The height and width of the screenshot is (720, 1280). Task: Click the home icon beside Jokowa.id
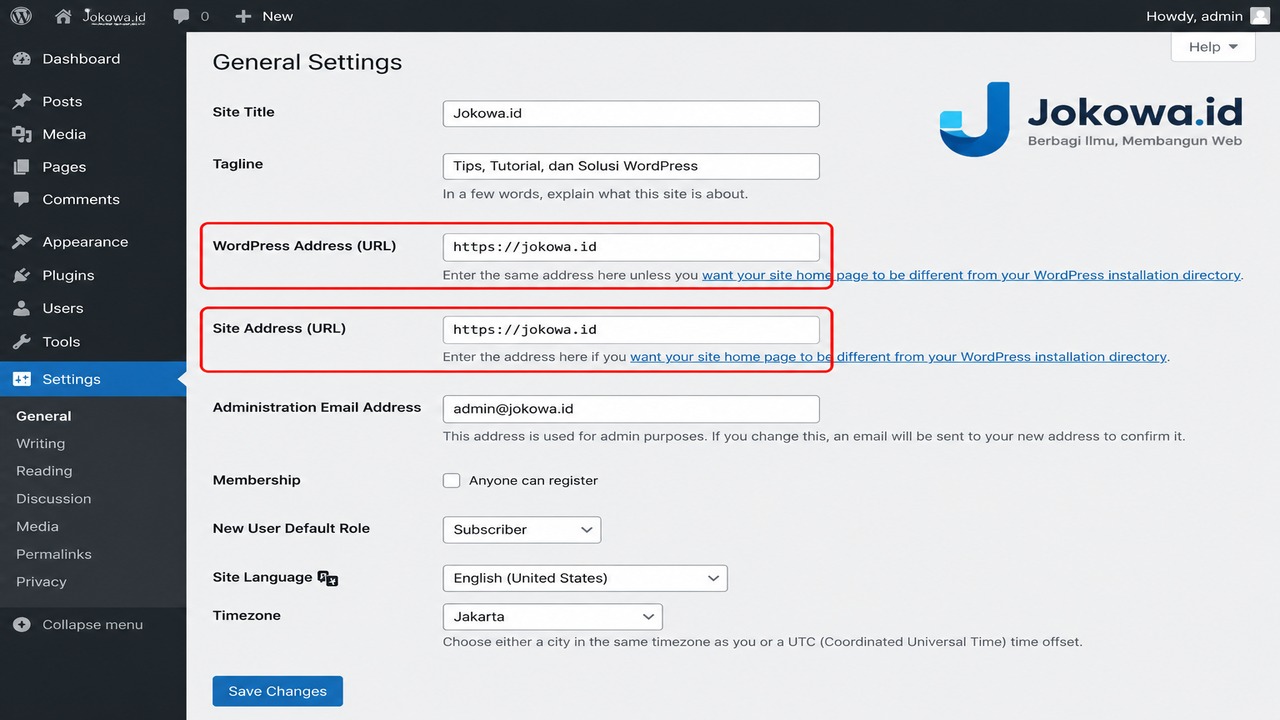(x=63, y=16)
